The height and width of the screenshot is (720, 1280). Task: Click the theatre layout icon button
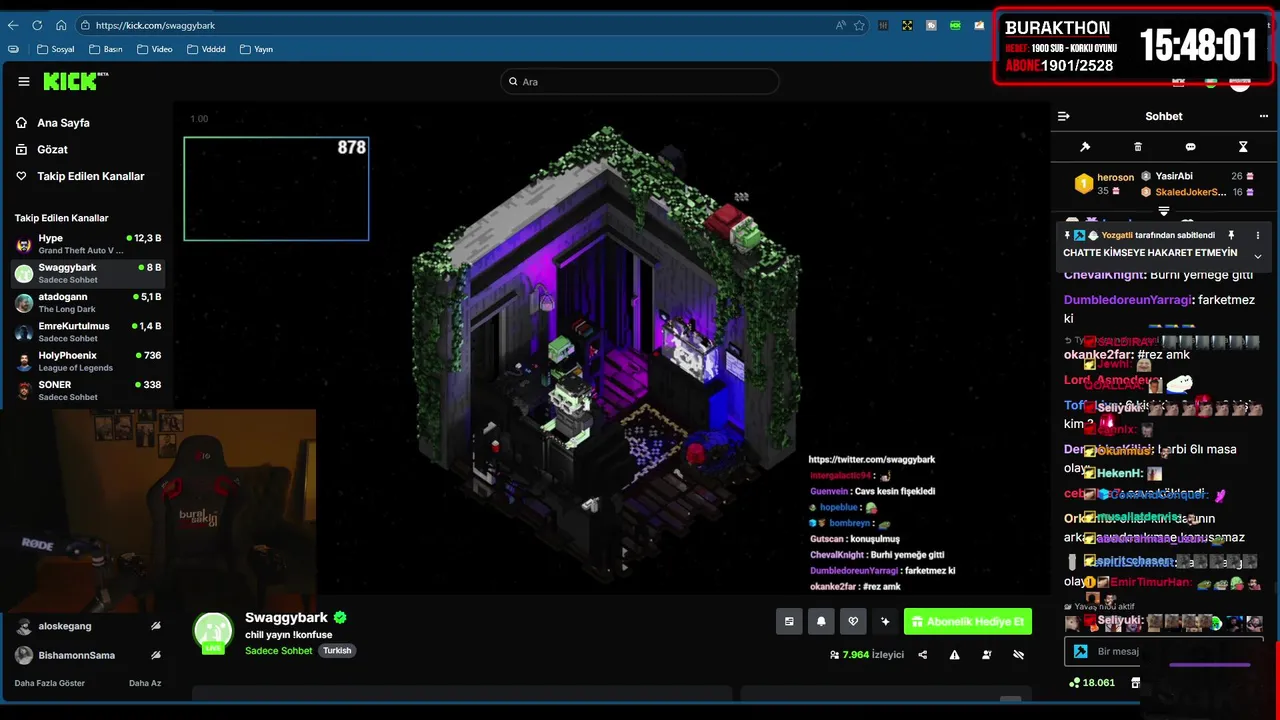tap(789, 621)
